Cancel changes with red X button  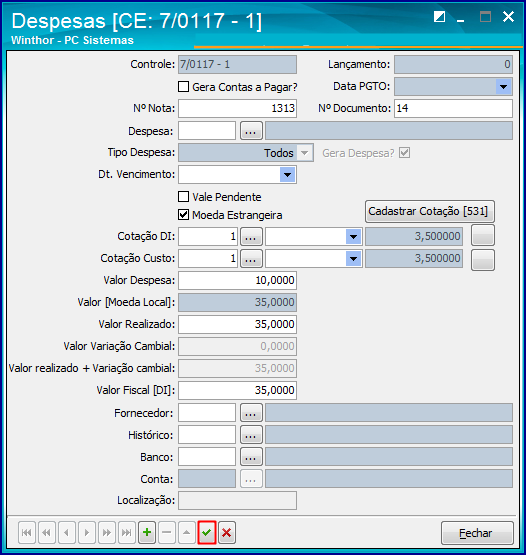coord(227,532)
